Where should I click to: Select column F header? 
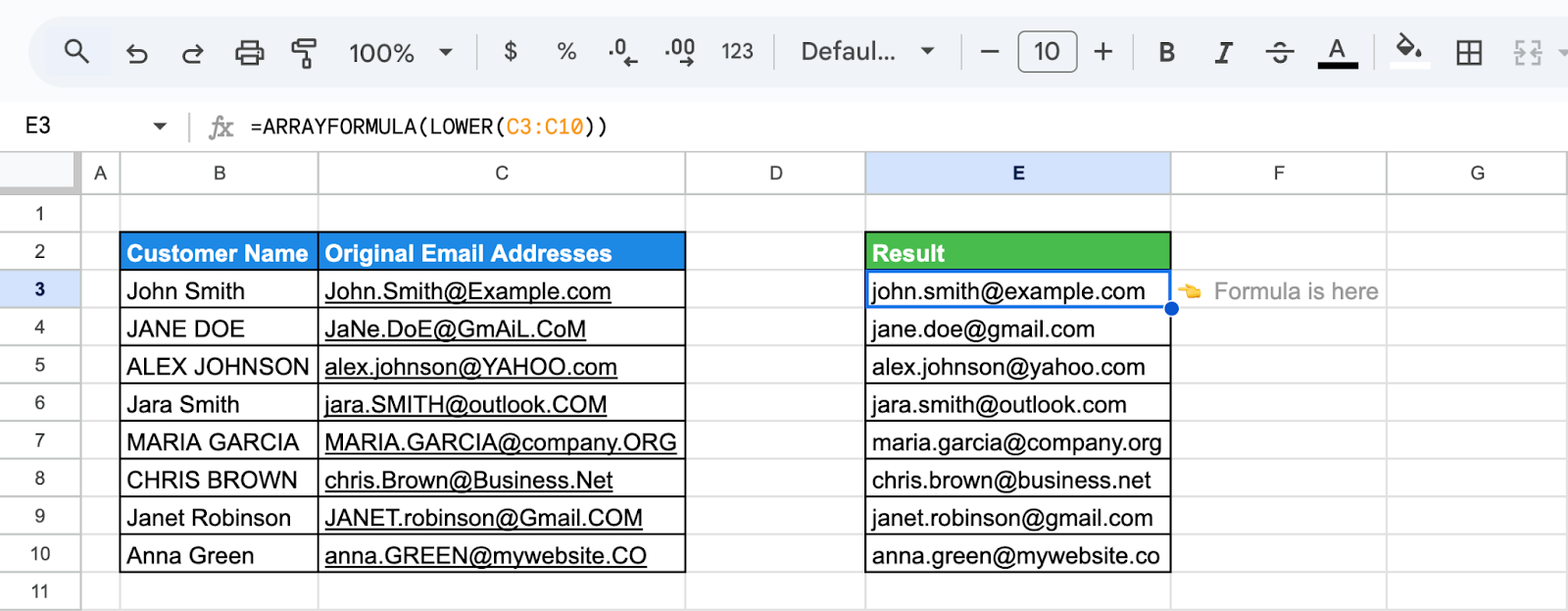point(1279,173)
